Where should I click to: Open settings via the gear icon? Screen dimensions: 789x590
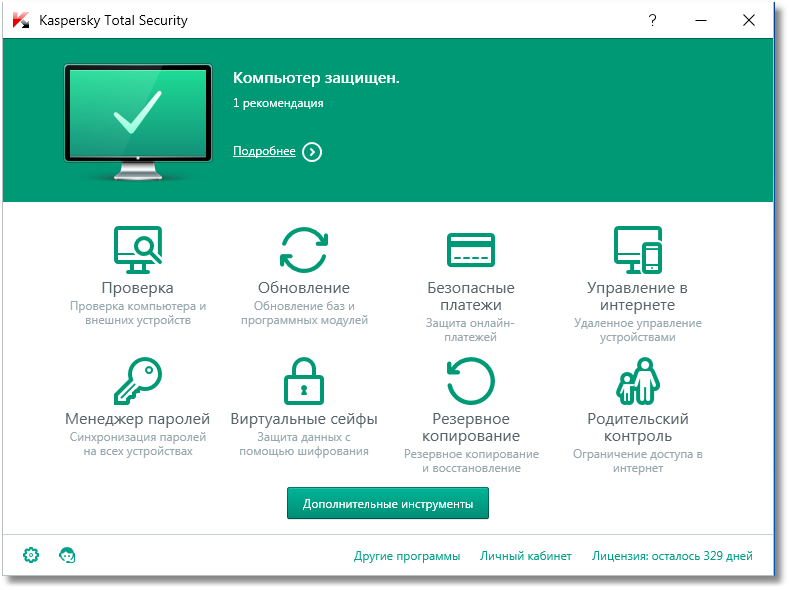[31, 555]
